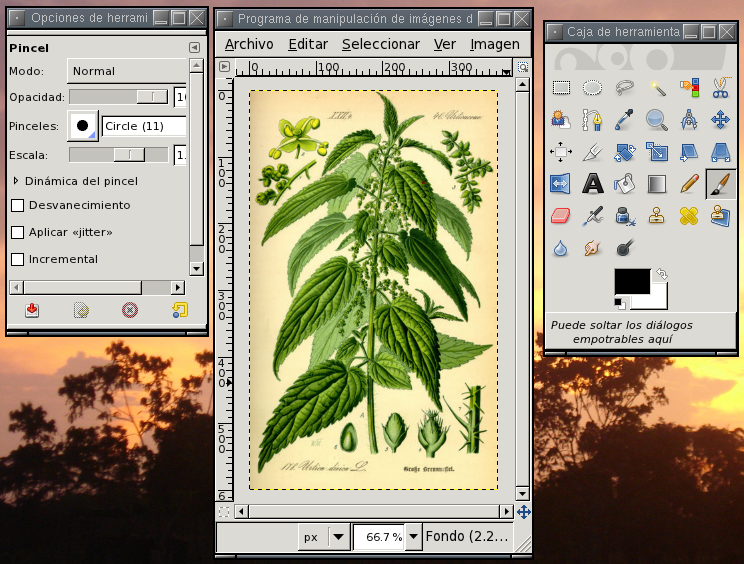Select the Text tool
The image size is (744, 564).
click(593, 184)
